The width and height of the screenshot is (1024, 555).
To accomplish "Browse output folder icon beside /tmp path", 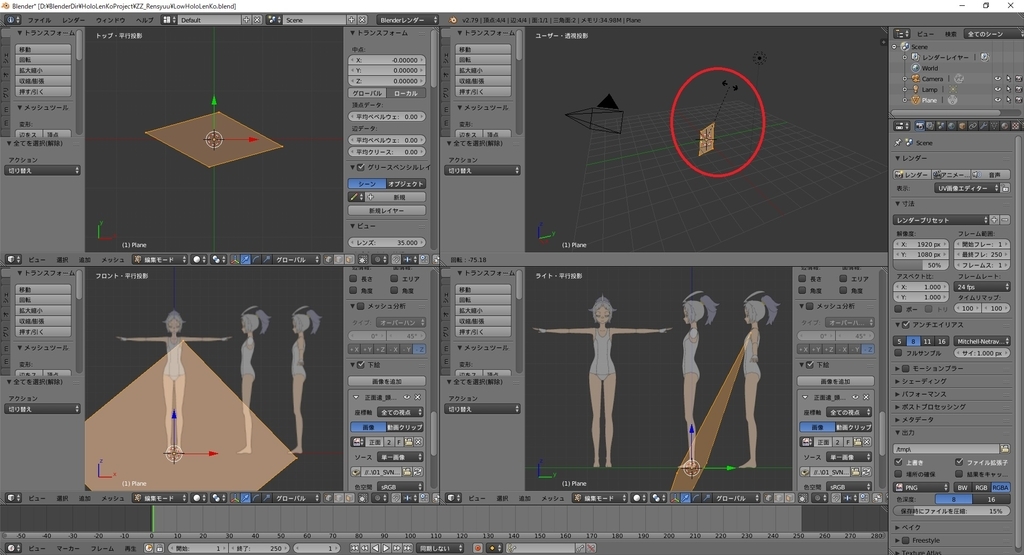I will (1004, 449).
